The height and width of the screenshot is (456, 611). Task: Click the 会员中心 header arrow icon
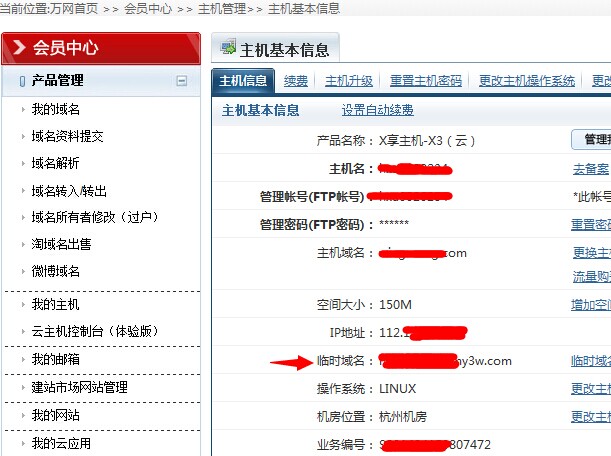click(x=19, y=48)
